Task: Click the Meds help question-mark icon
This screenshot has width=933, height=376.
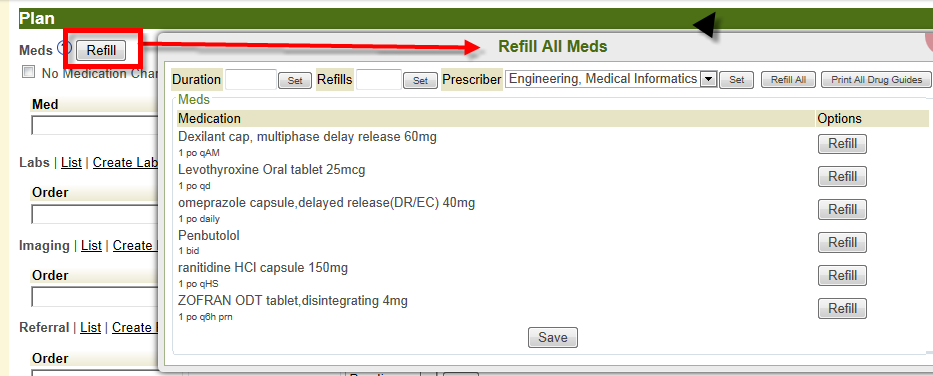Action: point(63,48)
